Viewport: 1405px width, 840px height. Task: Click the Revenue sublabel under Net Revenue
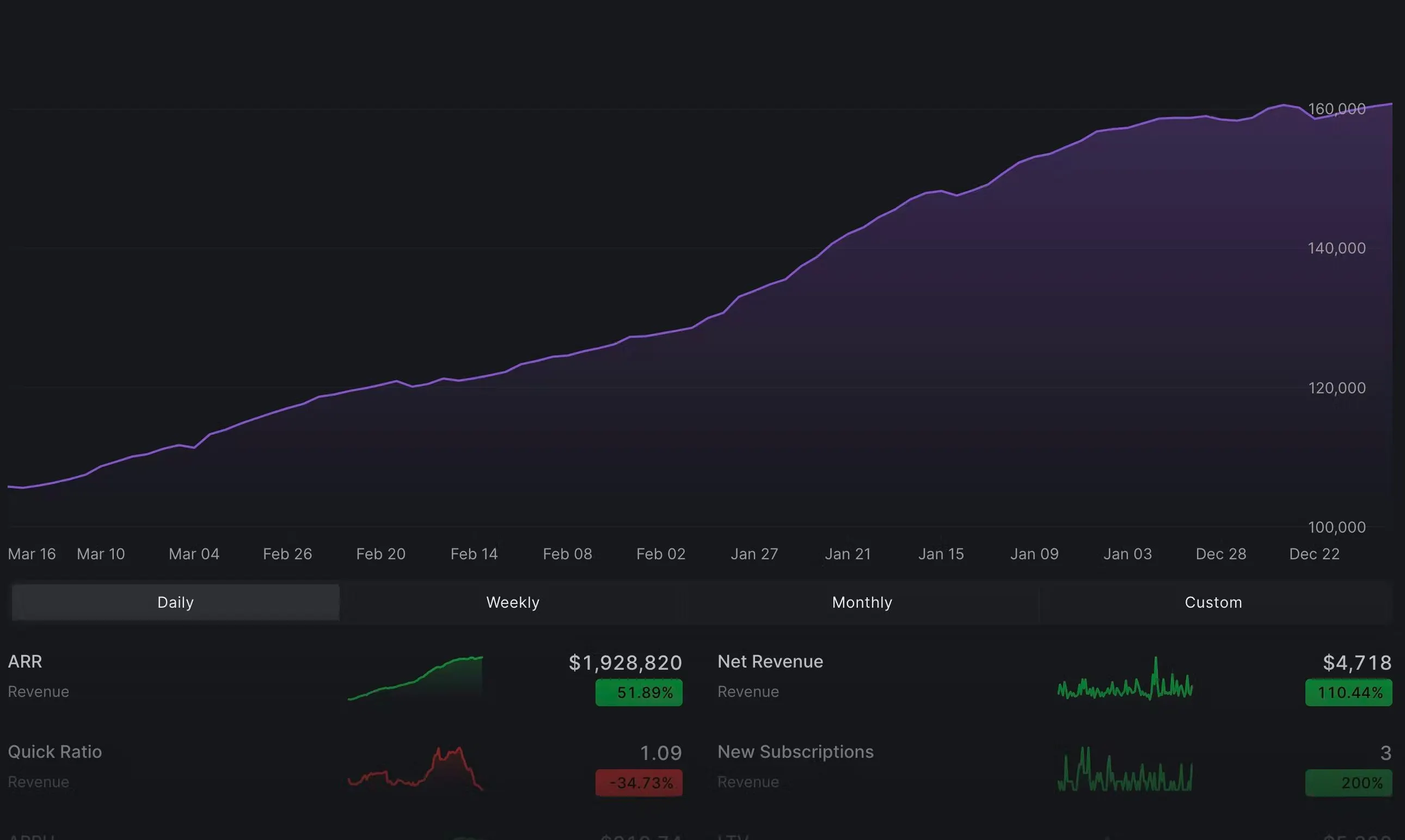point(748,691)
